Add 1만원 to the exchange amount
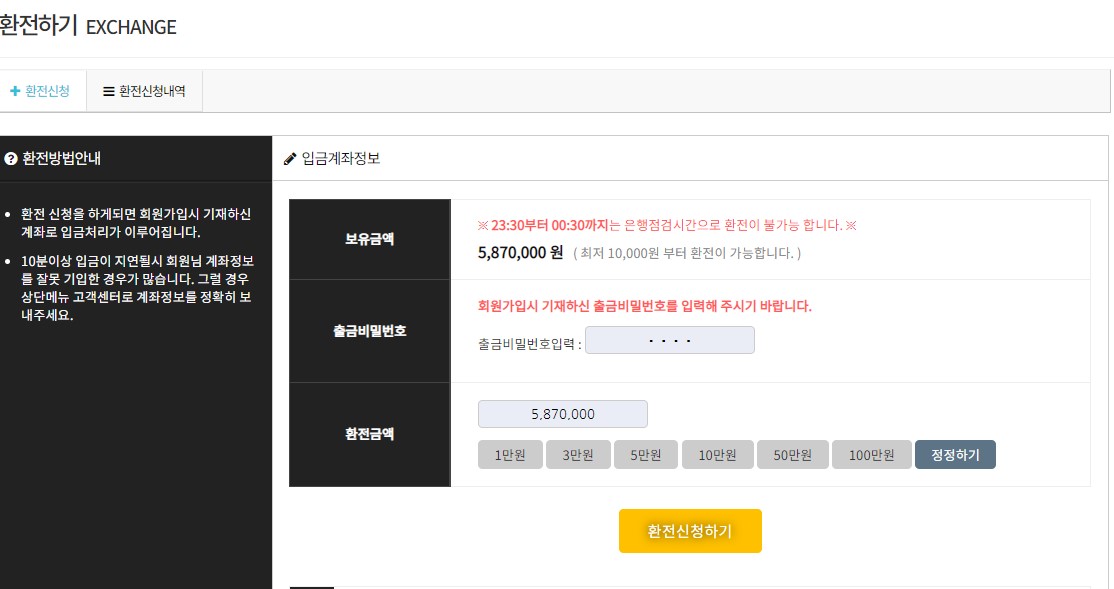The height and width of the screenshot is (589, 1114). tap(510, 455)
